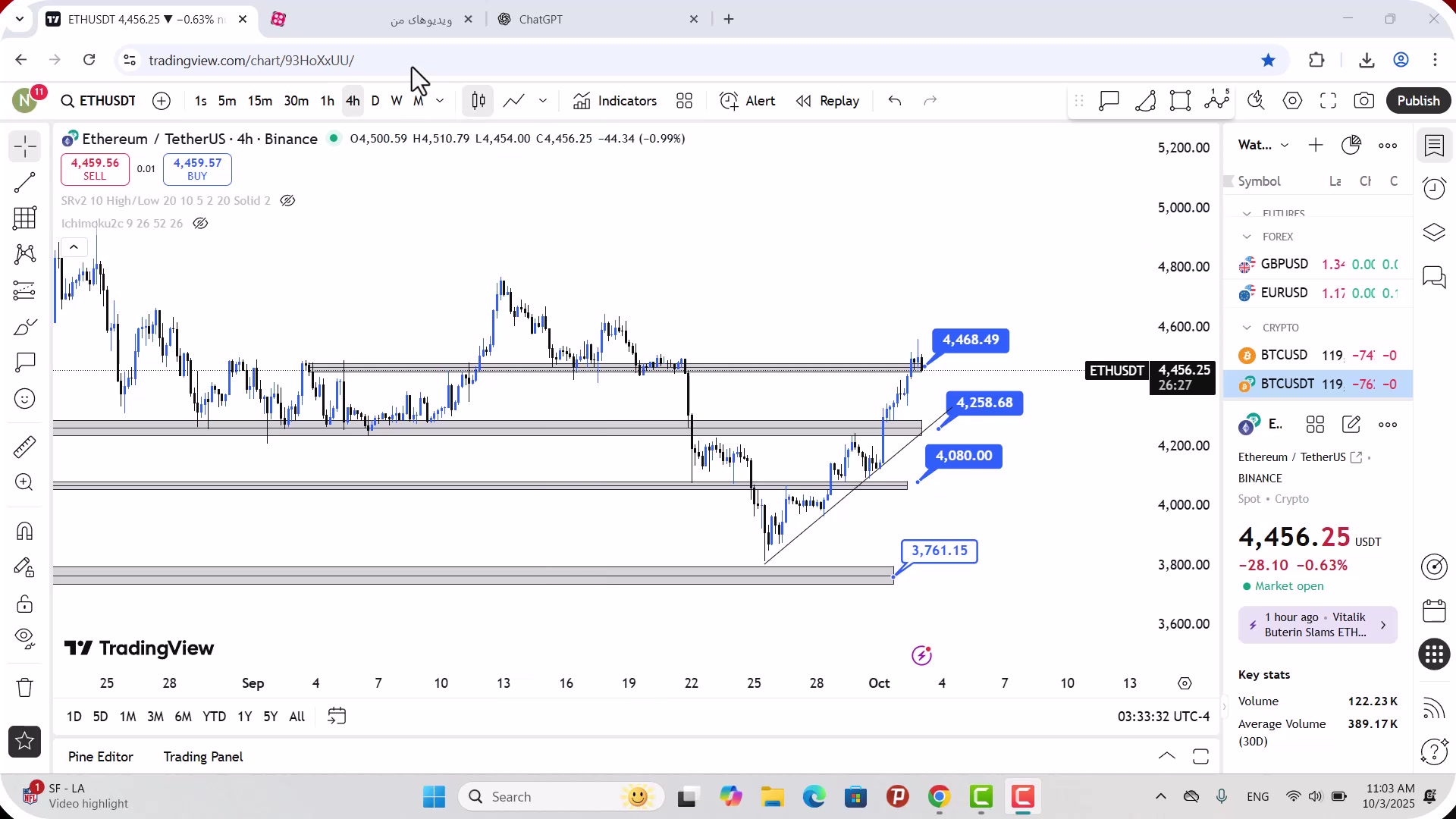The image size is (1456, 819).
Task: Select the ruler measure tool
Action: [24, 447]
